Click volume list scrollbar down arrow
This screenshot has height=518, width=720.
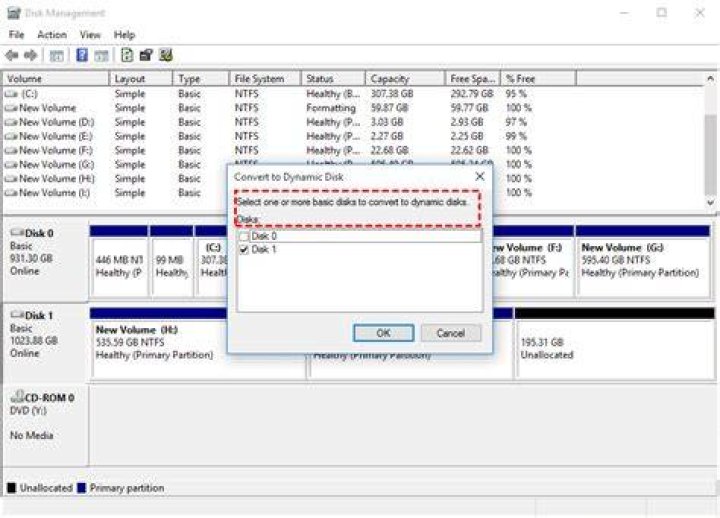[710, 203]
